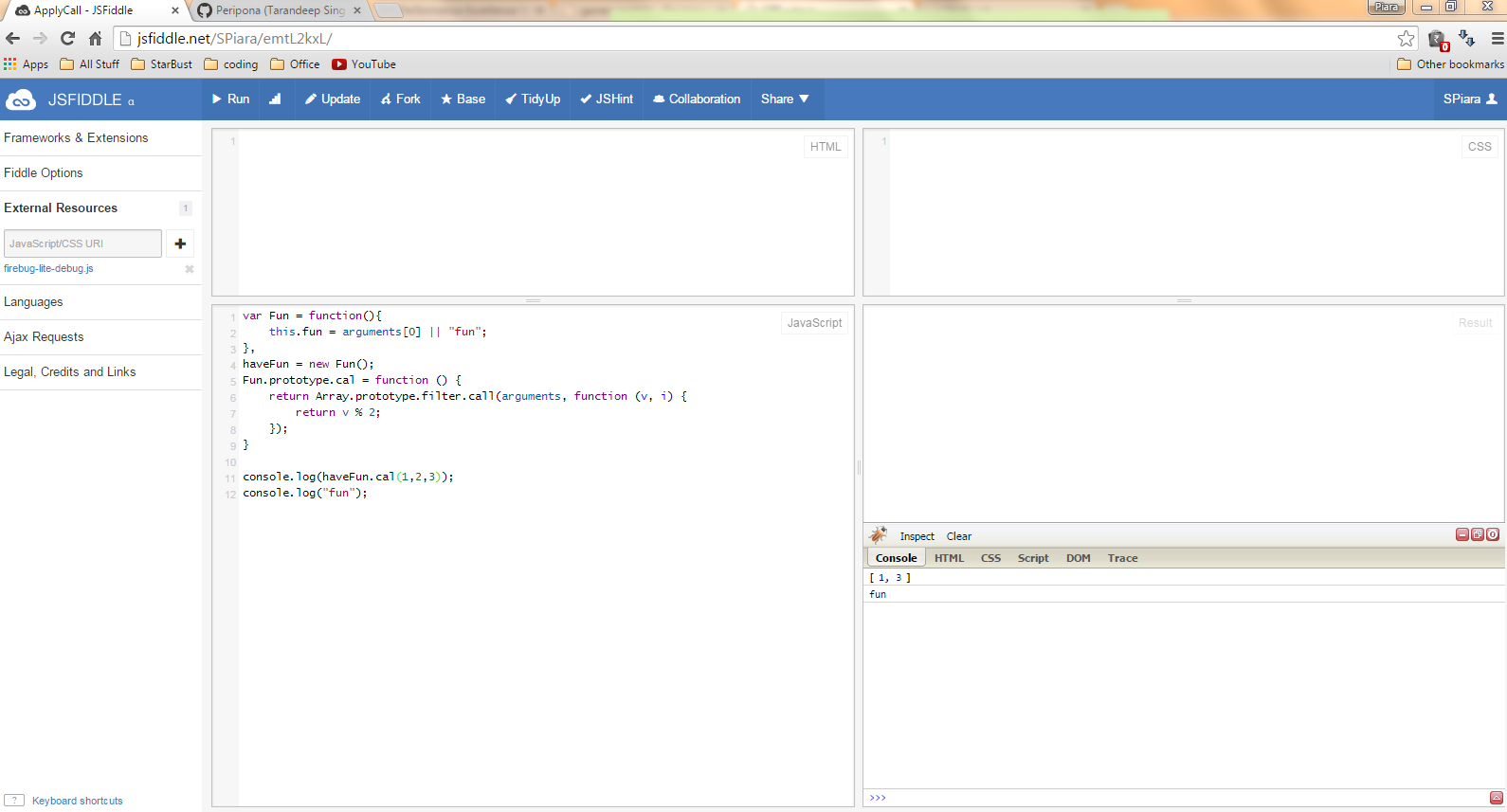Clear the Firebug console output
This screenshot has height=812, width=1507.
click(x=959, y=536)
